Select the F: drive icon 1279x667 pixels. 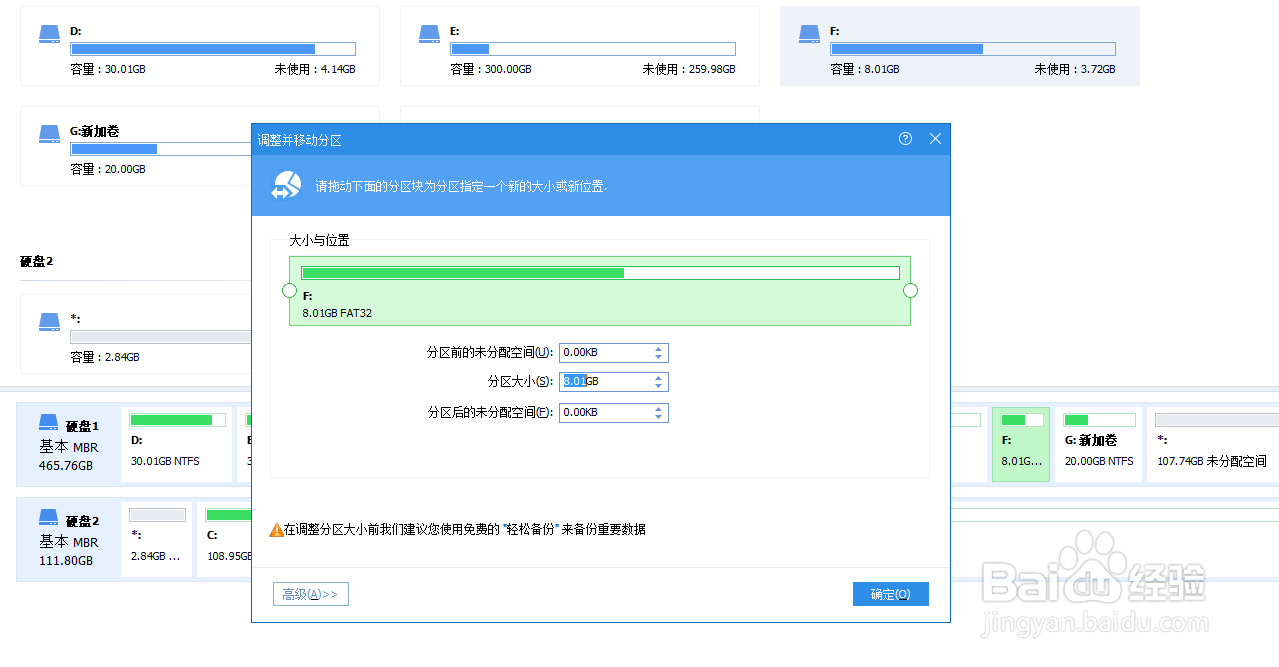(x=809, y=33)
